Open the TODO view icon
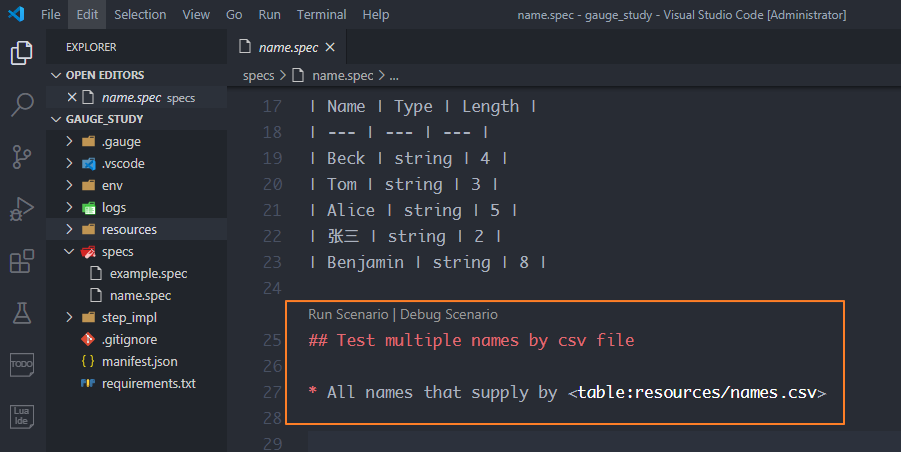 pyautogui.click(x=22, y=365)
